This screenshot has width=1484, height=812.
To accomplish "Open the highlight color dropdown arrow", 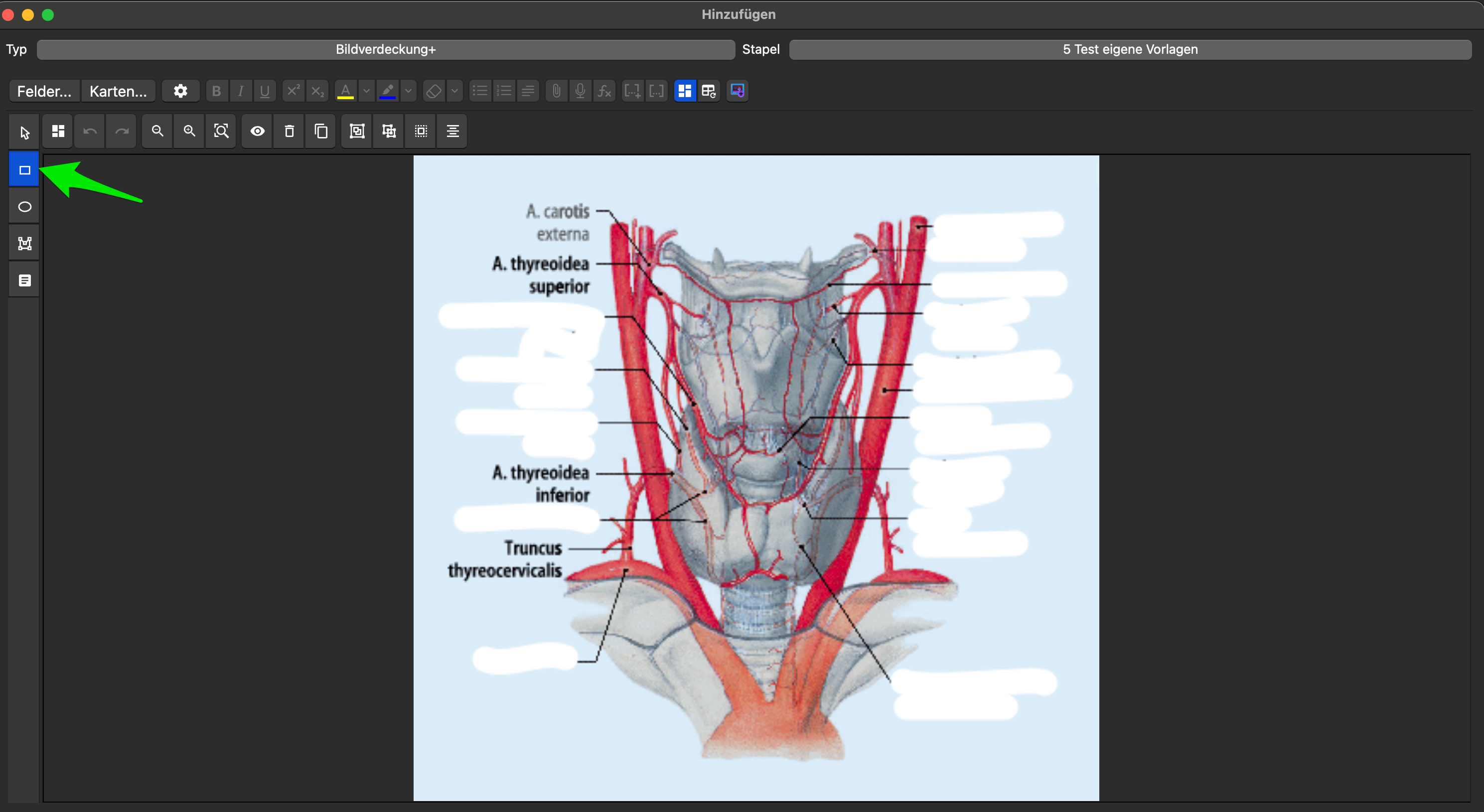I will tap(409, 91).
